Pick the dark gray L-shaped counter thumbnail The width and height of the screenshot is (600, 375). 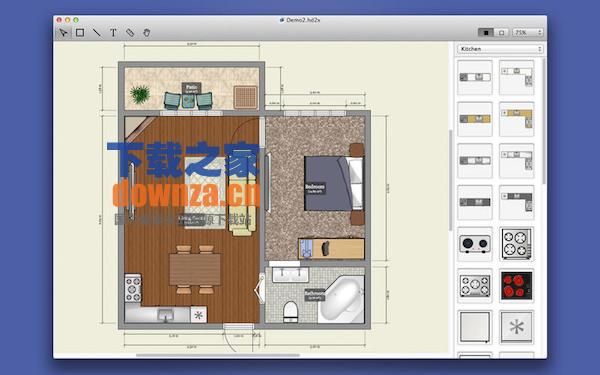click(517, 202)
